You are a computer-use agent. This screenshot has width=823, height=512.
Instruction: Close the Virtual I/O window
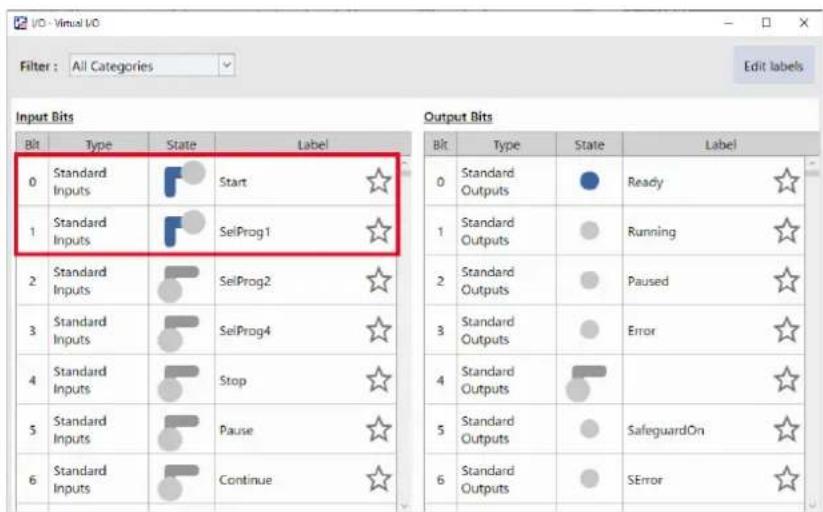pyautogui.click(x=804, y=23)
